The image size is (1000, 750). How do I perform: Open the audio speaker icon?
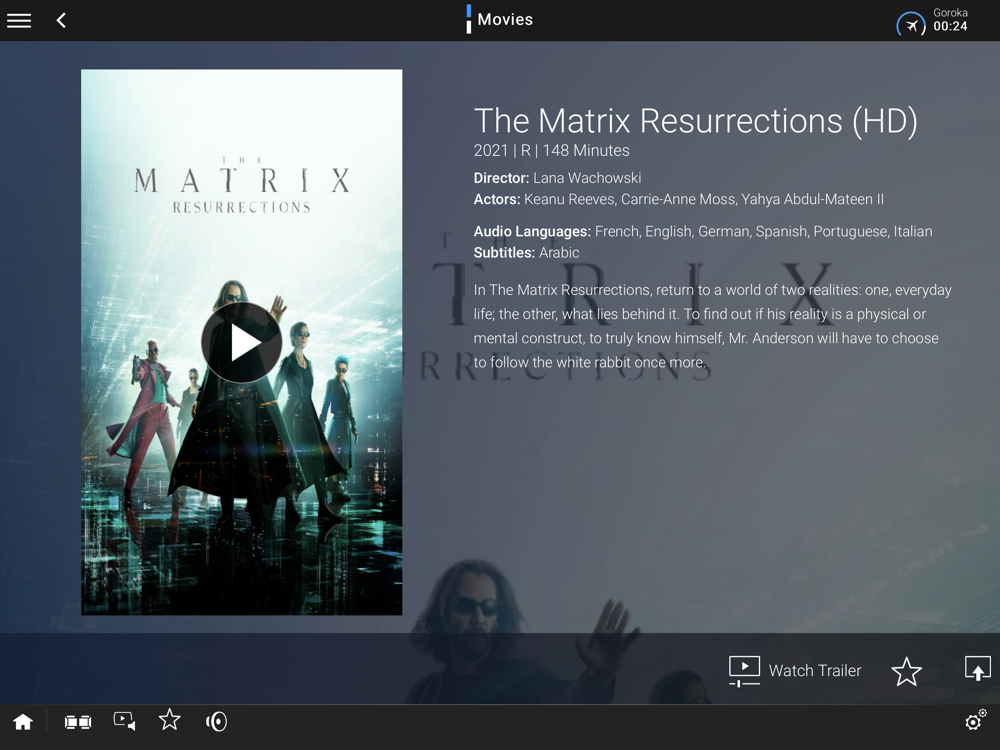(216, 721)
